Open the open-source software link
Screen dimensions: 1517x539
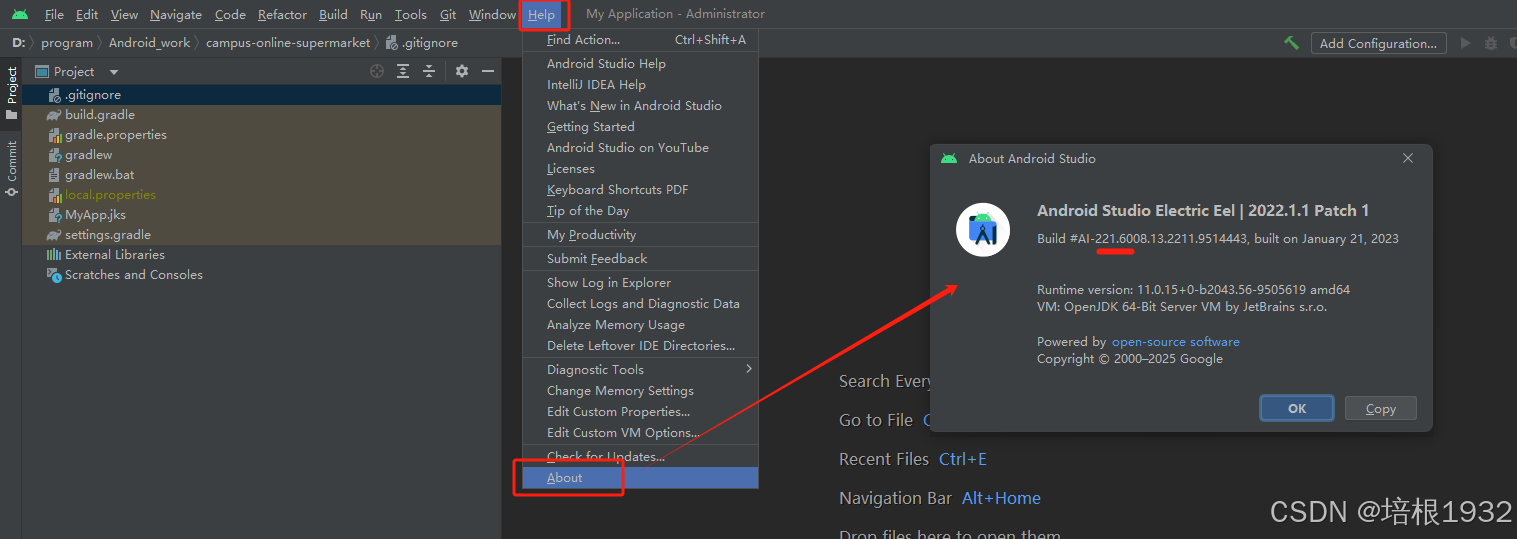pos(1176,341)
